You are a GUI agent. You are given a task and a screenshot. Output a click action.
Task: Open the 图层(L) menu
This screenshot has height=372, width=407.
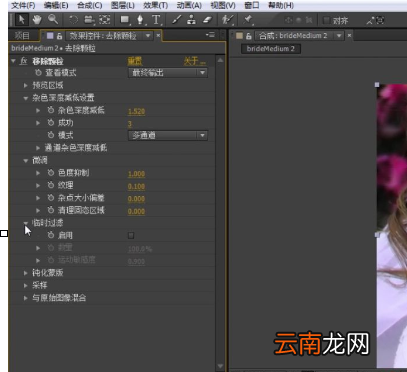(x=123, y=5)
